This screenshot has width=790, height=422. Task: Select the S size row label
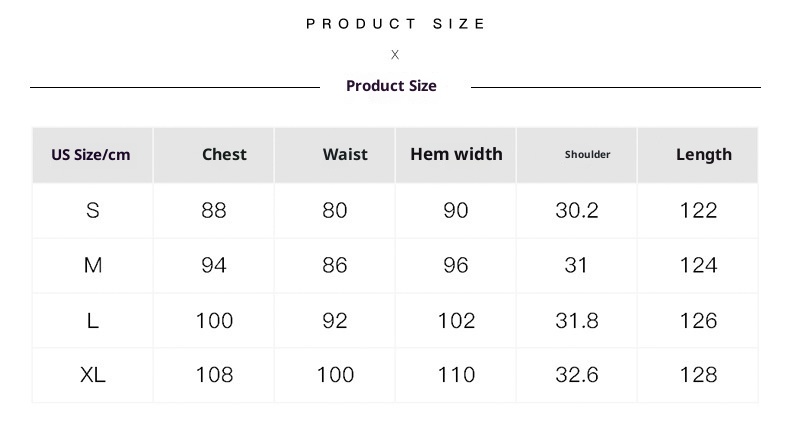coord(93,210)
